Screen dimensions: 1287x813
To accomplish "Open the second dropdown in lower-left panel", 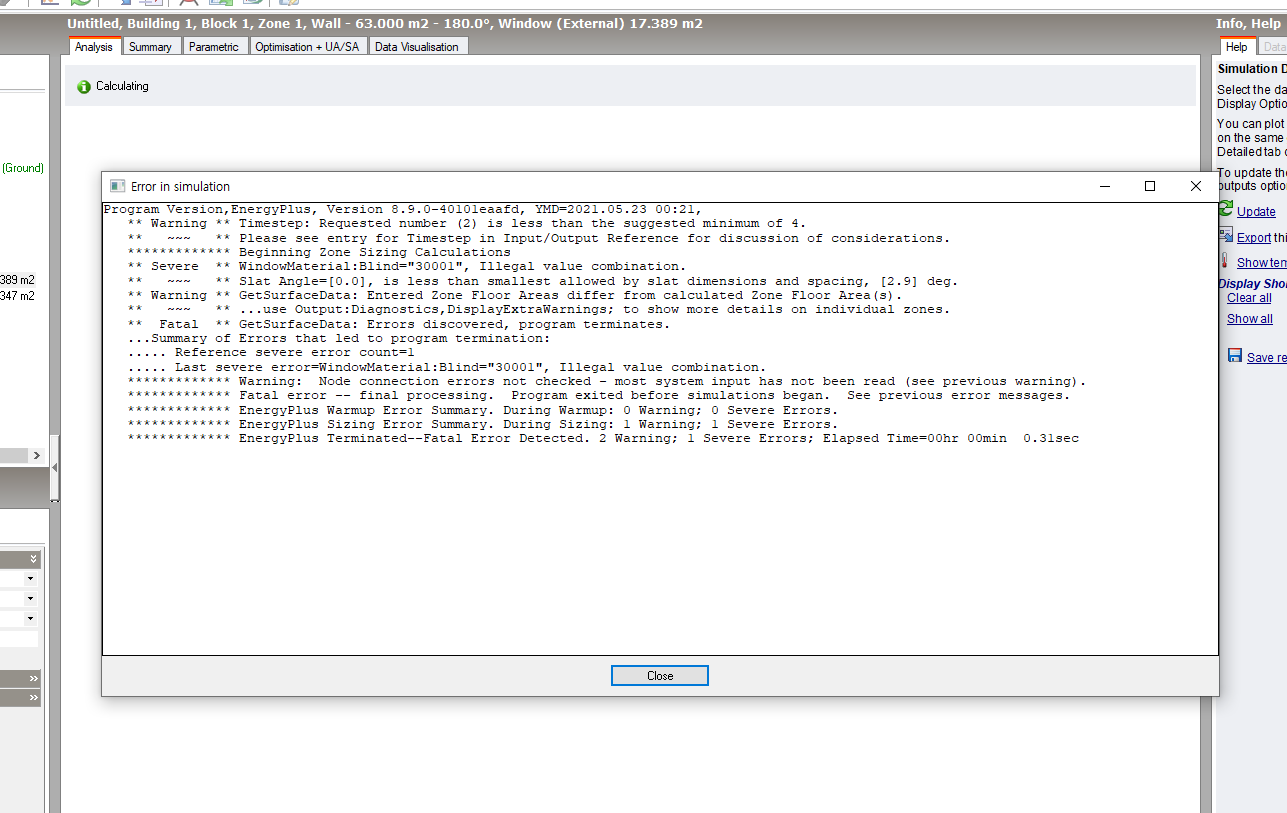I will pyautogui.click(x=30, y=599).
